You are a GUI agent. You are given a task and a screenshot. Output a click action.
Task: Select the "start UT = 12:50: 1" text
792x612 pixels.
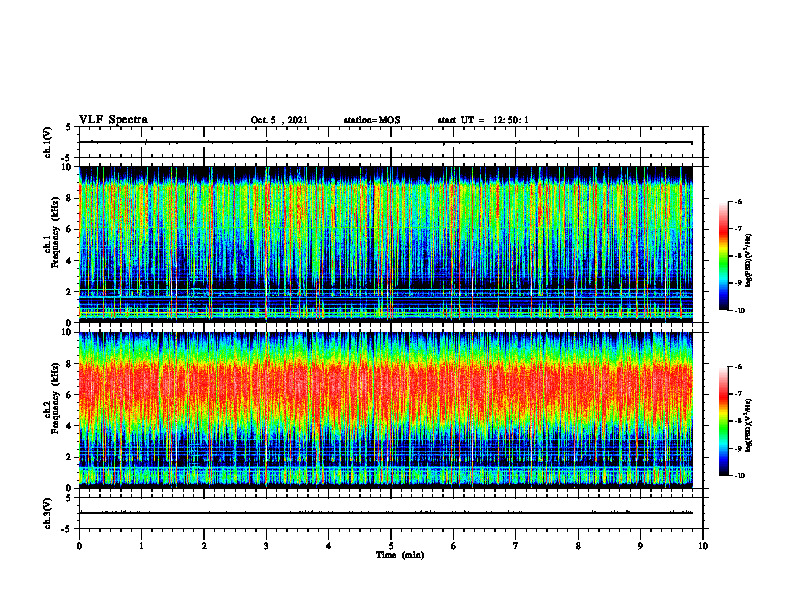[483, 120]
